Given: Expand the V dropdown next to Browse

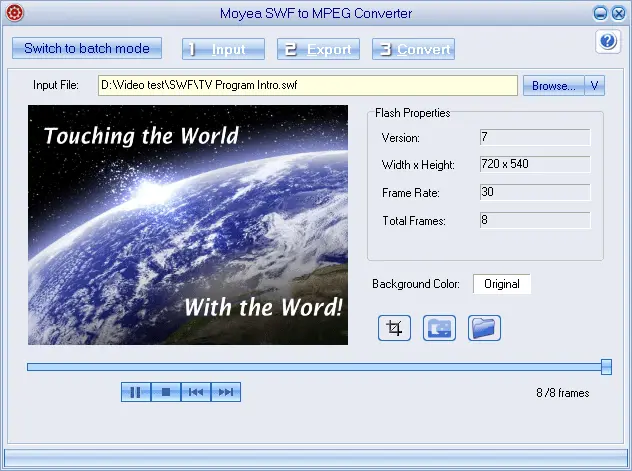Looking at the screenshot, I should [595, 85].
